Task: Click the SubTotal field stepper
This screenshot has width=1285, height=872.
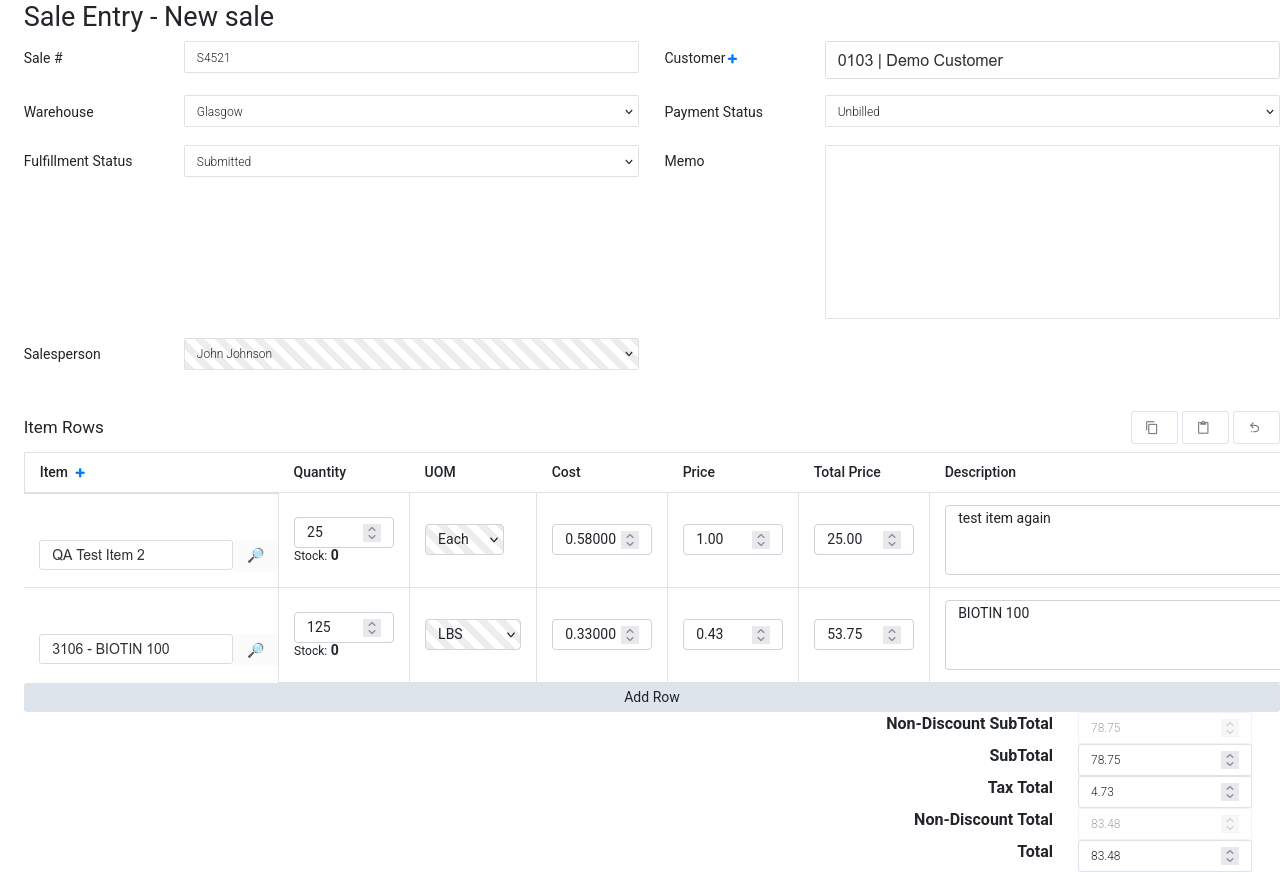Action: pyautogui.click(x=1230, y=760)
